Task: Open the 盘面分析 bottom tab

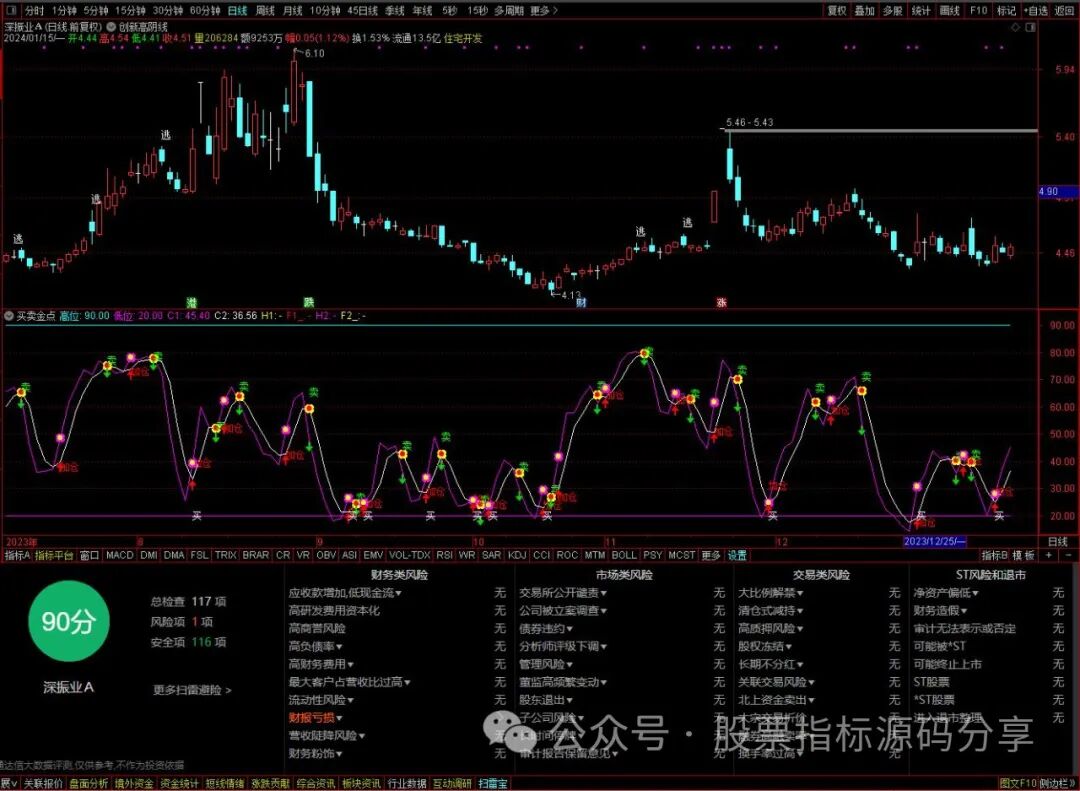Action: pos(89,784)
